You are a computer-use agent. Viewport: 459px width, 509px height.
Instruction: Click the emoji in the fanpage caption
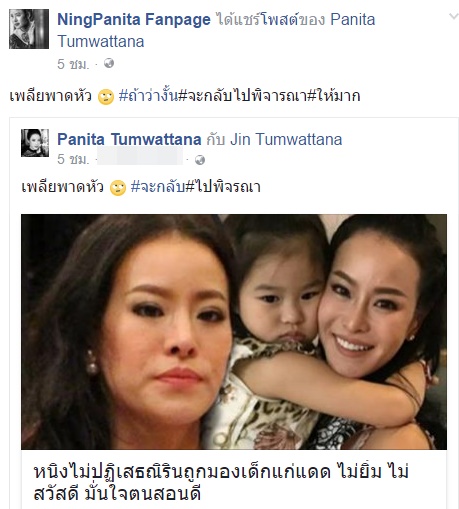[x=106, y=97]
